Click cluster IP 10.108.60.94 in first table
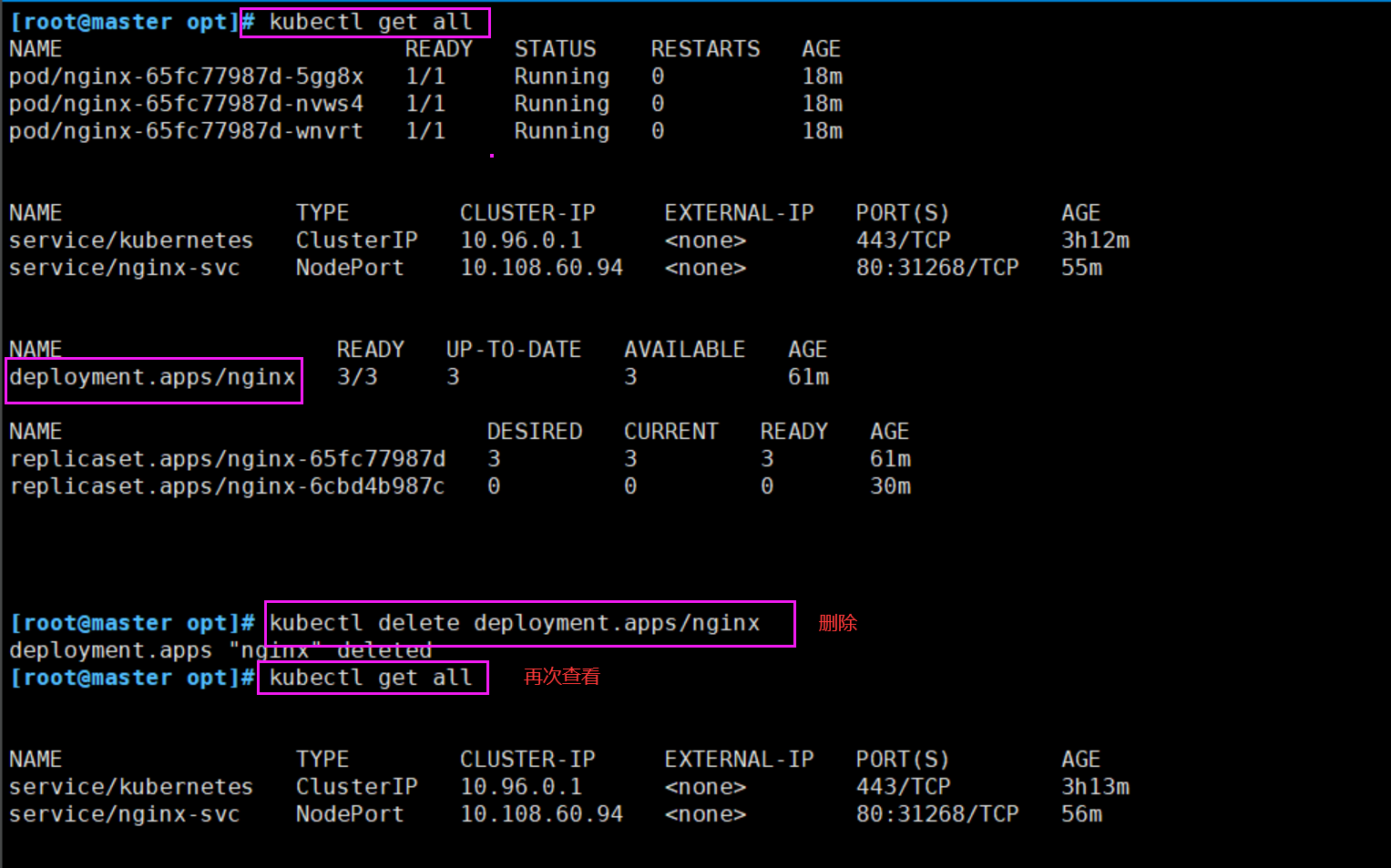Viewport: 1391px width, 868px height. [541, 268]
